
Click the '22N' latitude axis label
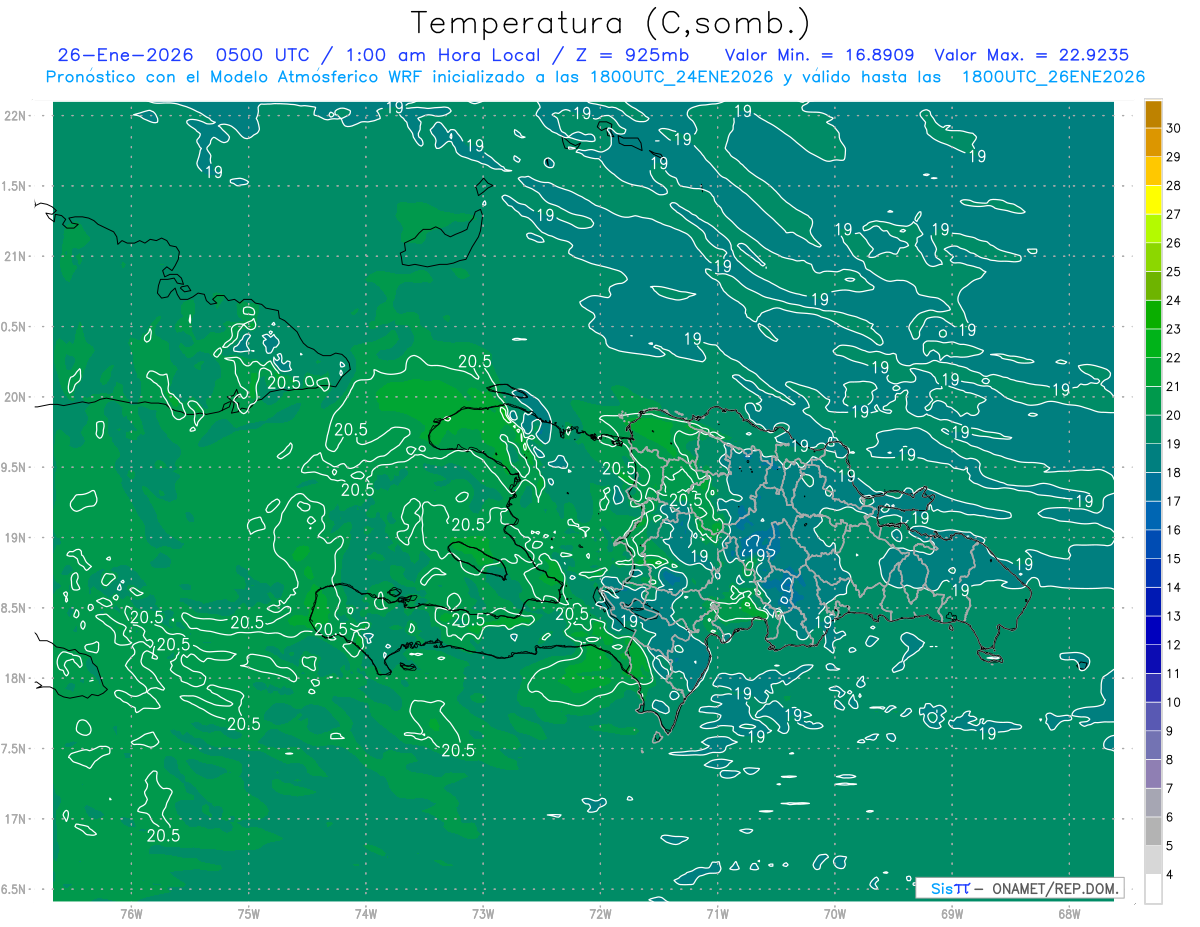tap(17, 115)
